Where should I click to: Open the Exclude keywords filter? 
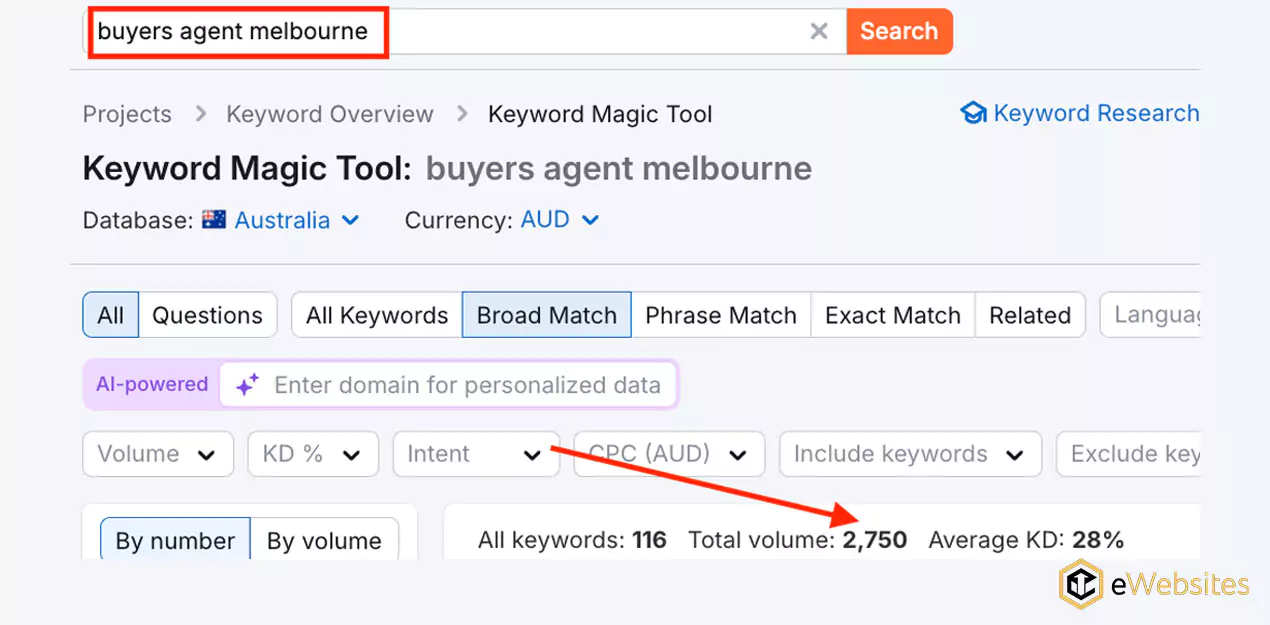click(x=1129, y=454)
